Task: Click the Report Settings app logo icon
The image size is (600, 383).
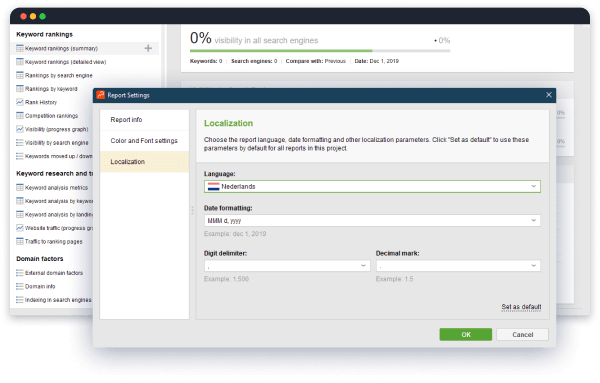Action: 101,95
